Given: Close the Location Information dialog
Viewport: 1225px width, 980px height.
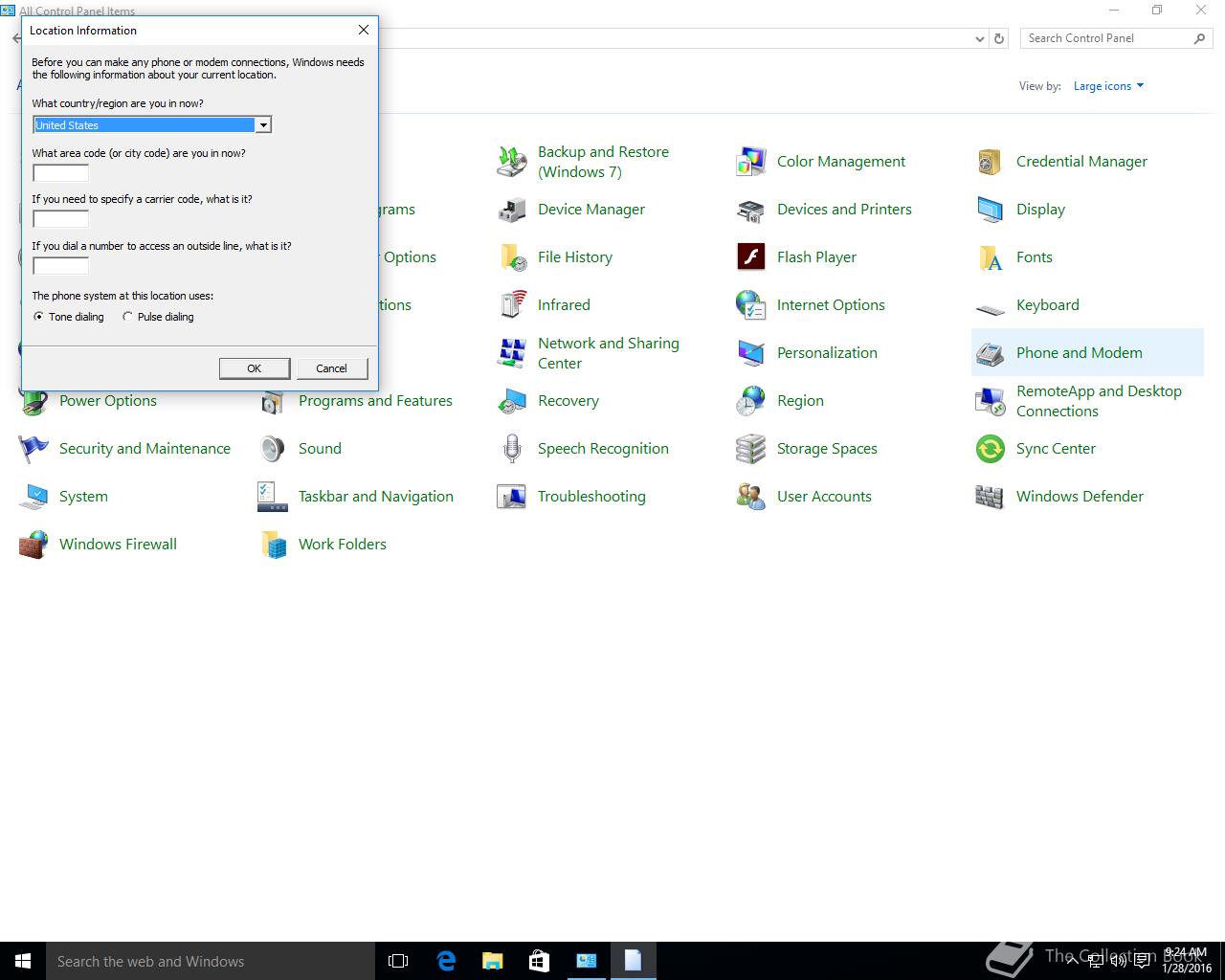Looking at the screenshot, I should (364, 31).
